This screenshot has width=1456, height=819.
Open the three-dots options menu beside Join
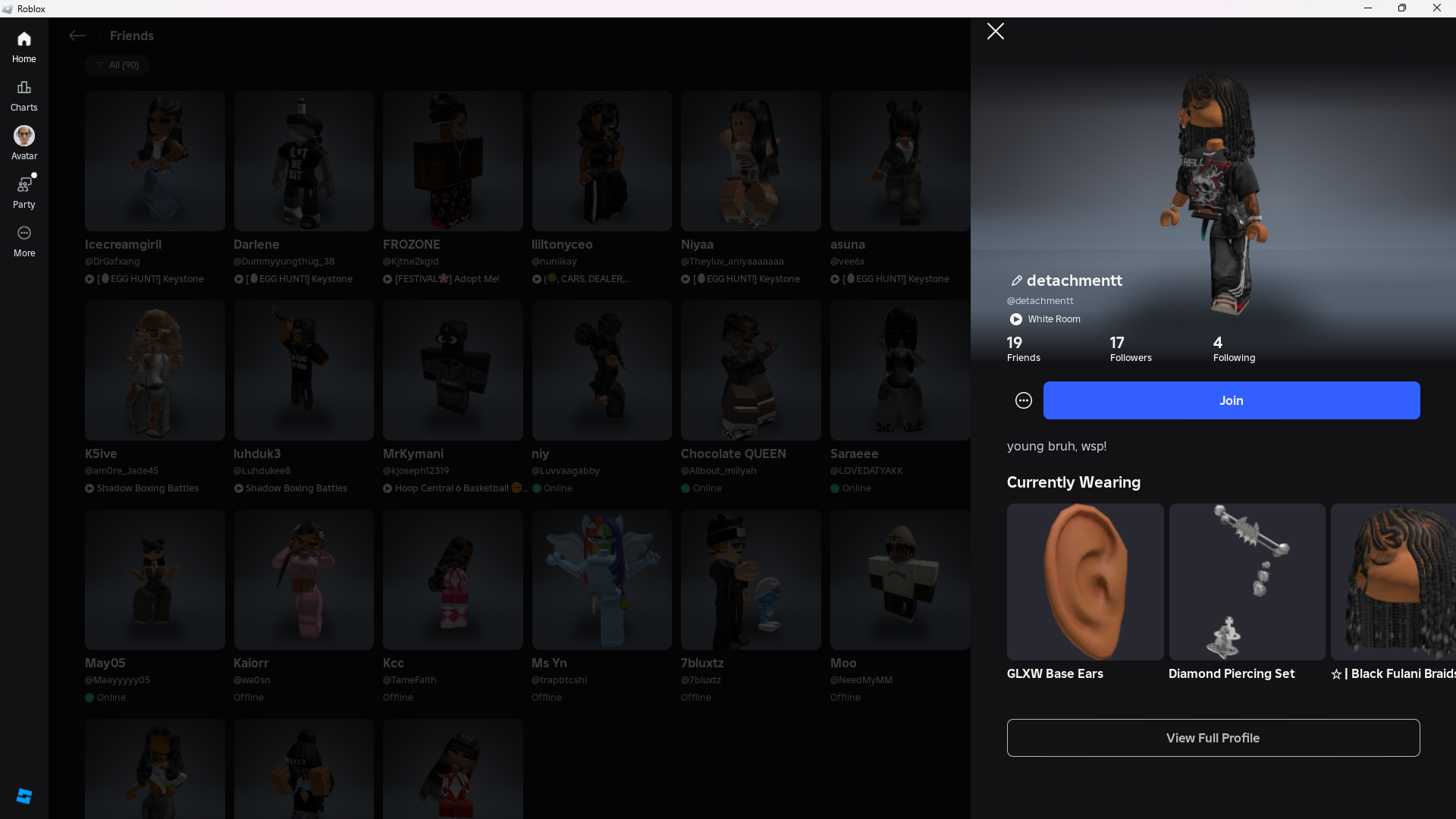pos(1023,400)
